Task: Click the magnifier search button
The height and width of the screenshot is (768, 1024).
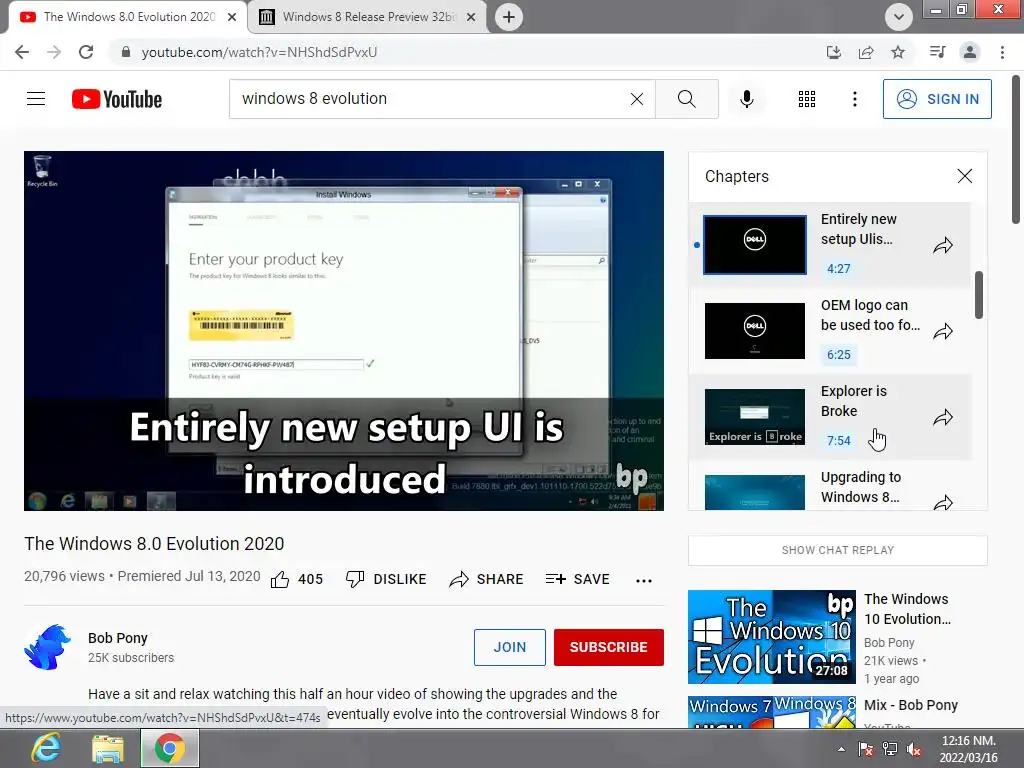Action: (686, 99)
